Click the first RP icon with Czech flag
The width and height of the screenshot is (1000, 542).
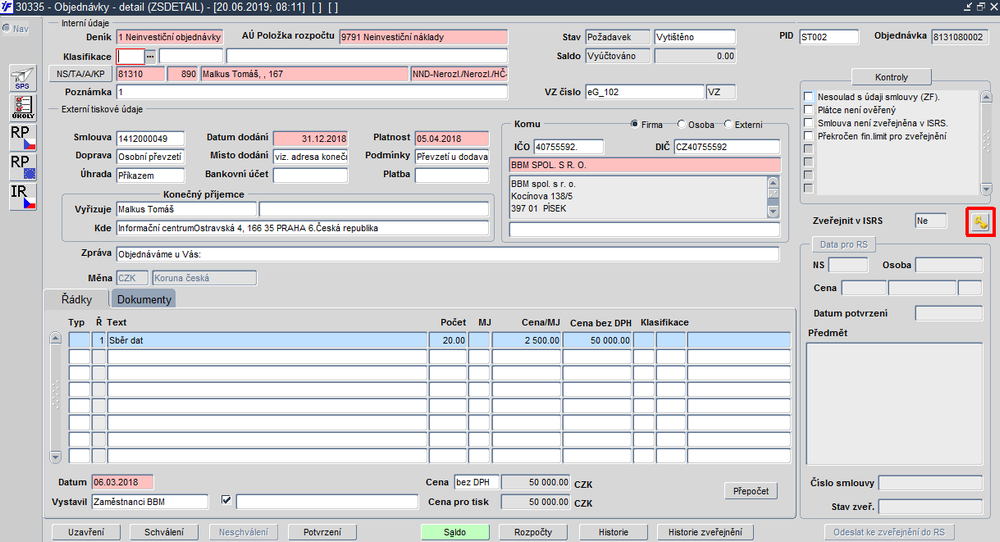point(22,137)
